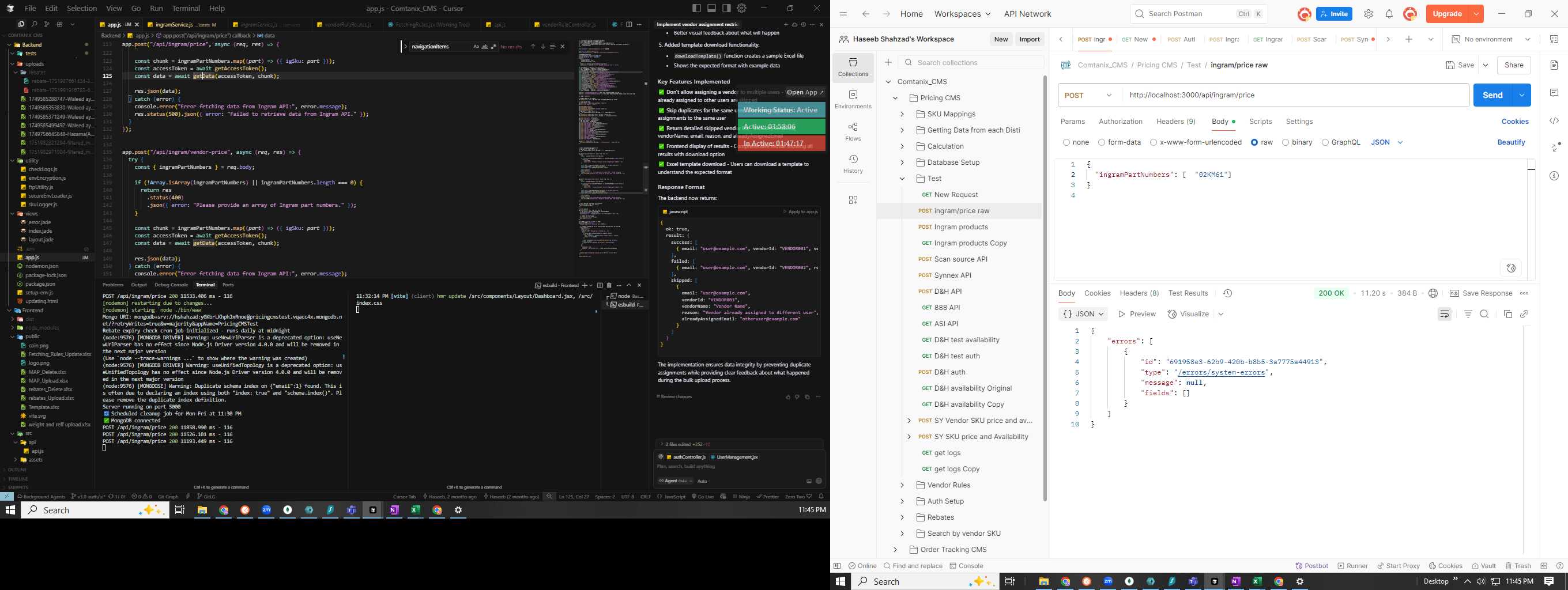This screenshot has width=1568, height=590.
Task: Open History in Postman sidebar
Action: click(x=853, y=164)
